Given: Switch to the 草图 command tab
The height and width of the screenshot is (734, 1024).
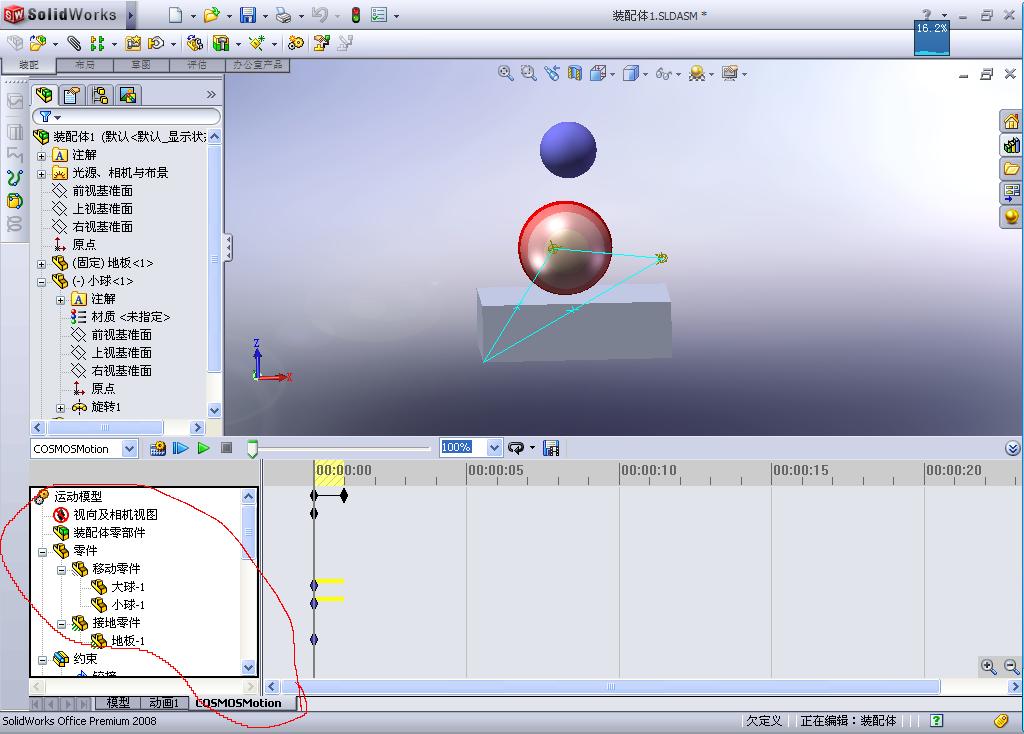Looking at the screenshot, I should [x=141, y=65].
